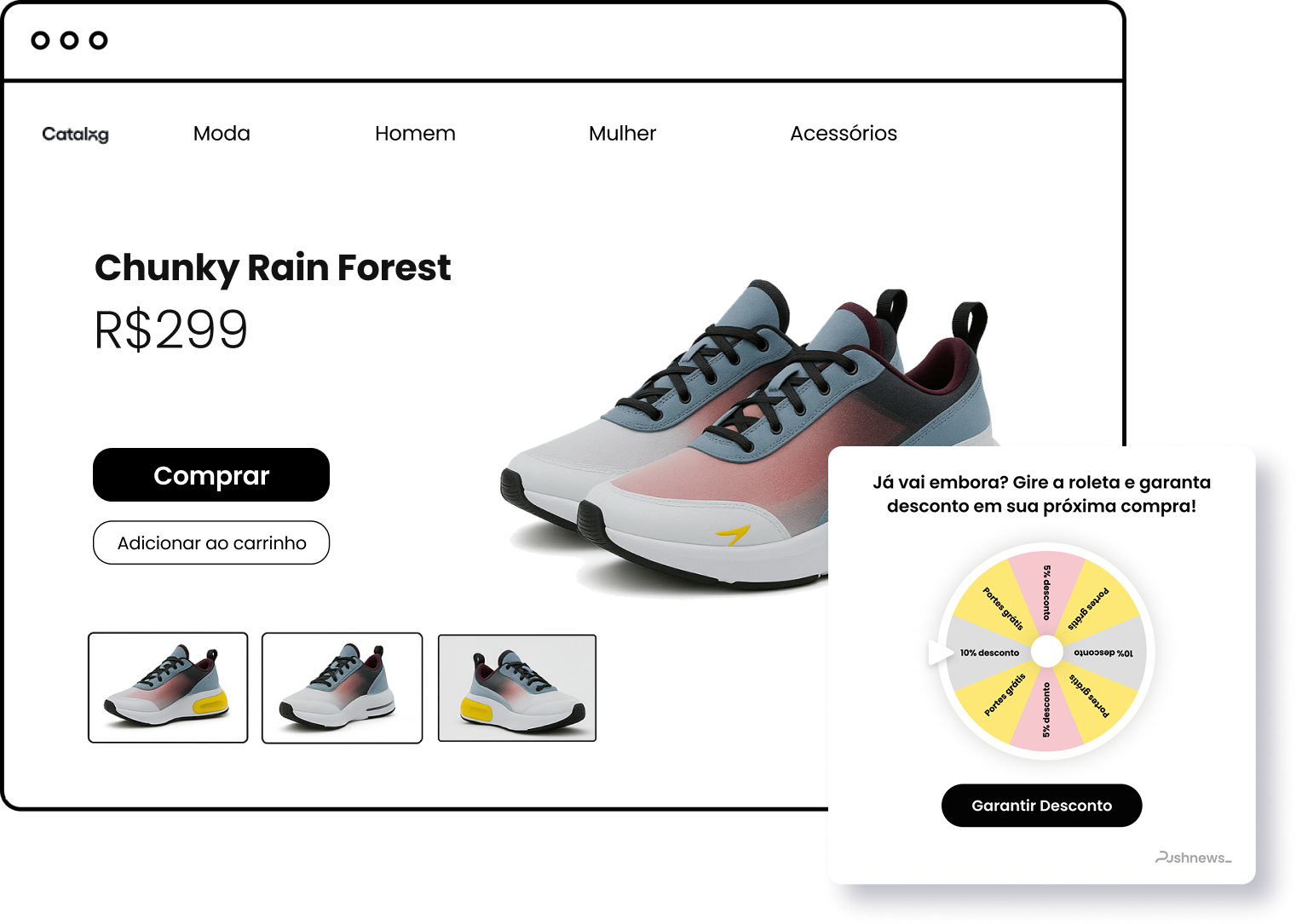Image resolution: width=1296 pixels, height=924 pixels.
Task: Click the Chunky Rain Forest product title
Action: point(273,268)
